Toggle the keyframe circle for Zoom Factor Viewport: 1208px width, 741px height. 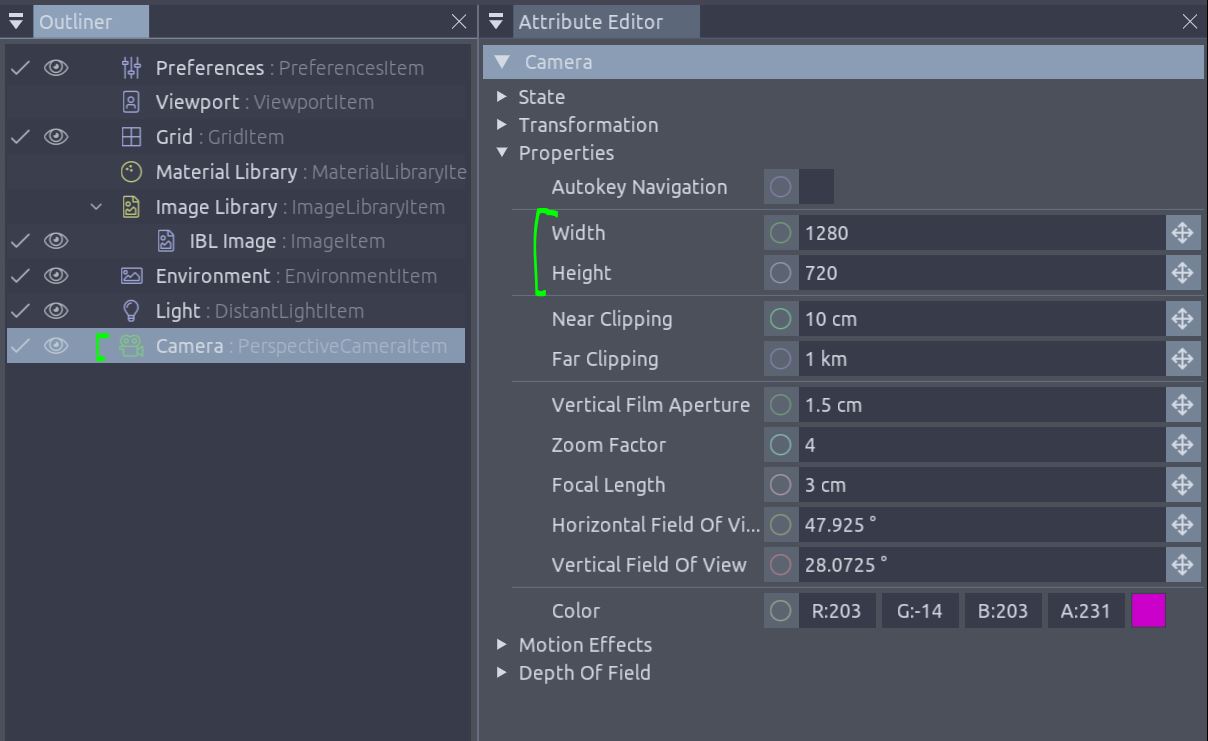point(781,445)
